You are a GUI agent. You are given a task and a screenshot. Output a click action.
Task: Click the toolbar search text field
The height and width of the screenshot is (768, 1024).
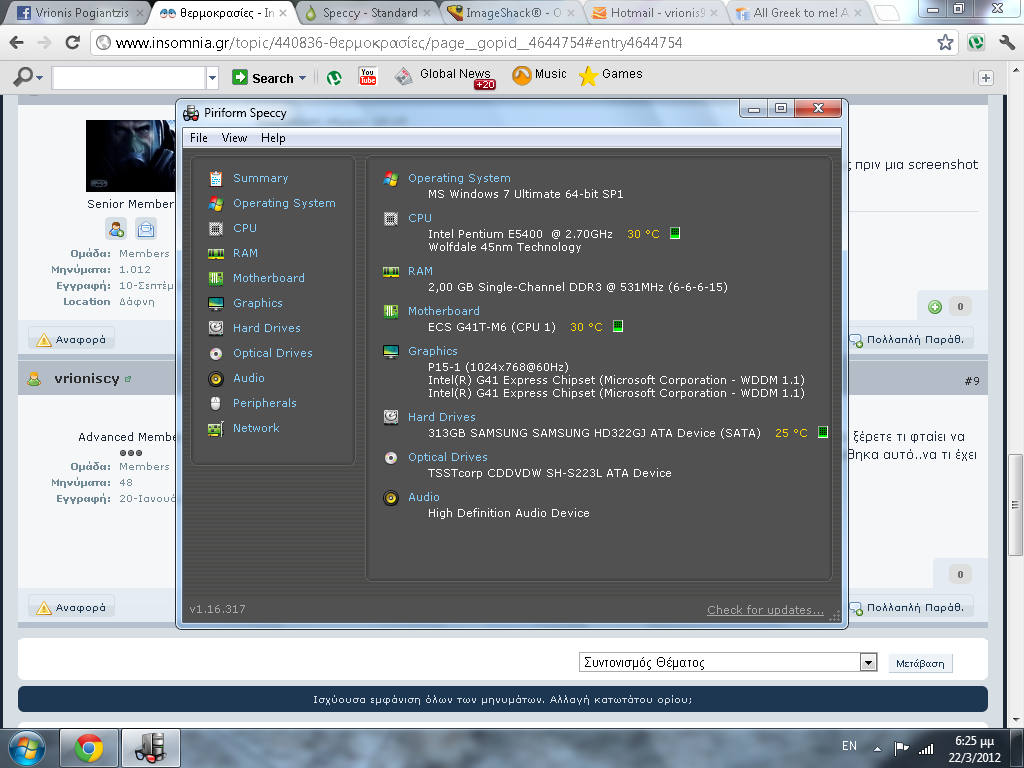pyautogui.click(x=129, y=78)
